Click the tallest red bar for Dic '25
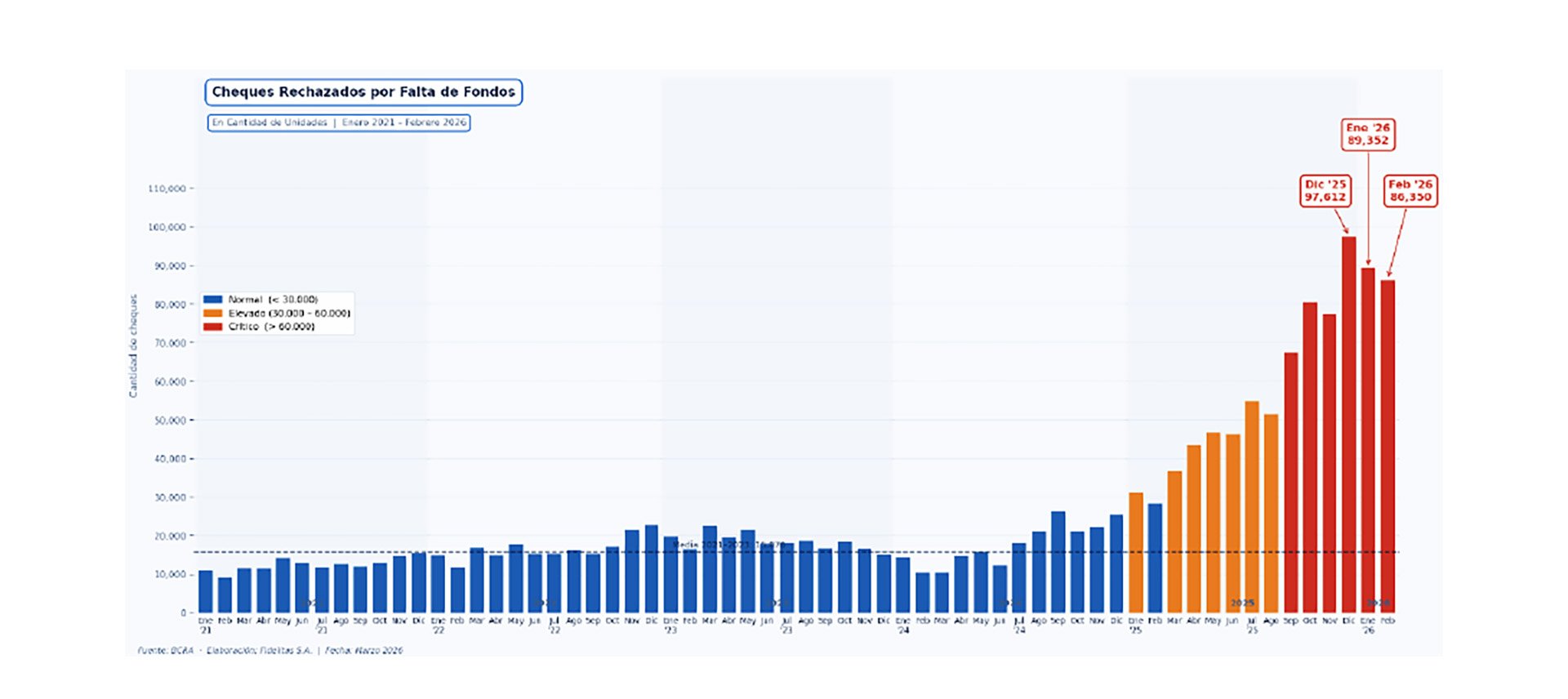 pyautogui.click(x=1348, y=425)
